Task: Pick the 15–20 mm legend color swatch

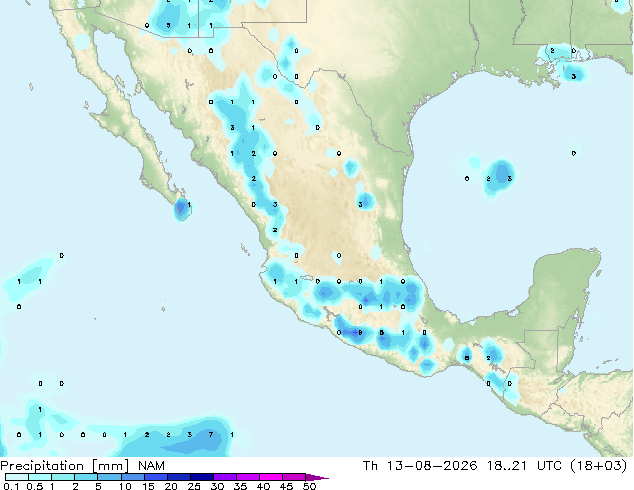Action: [156, 477]
